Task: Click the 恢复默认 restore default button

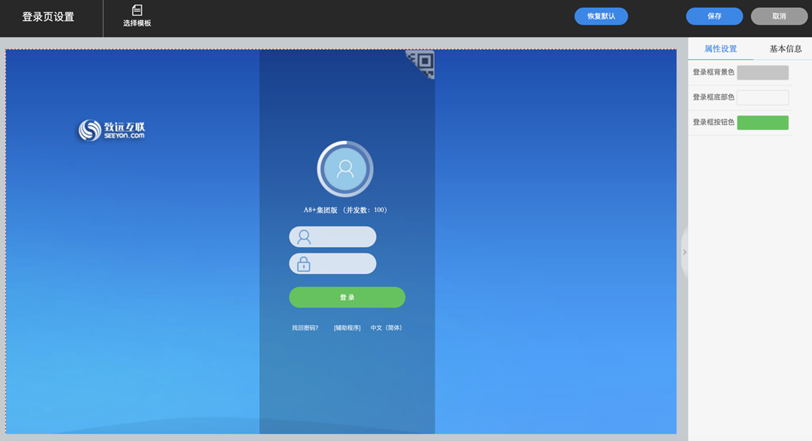Action: [601, 16]
